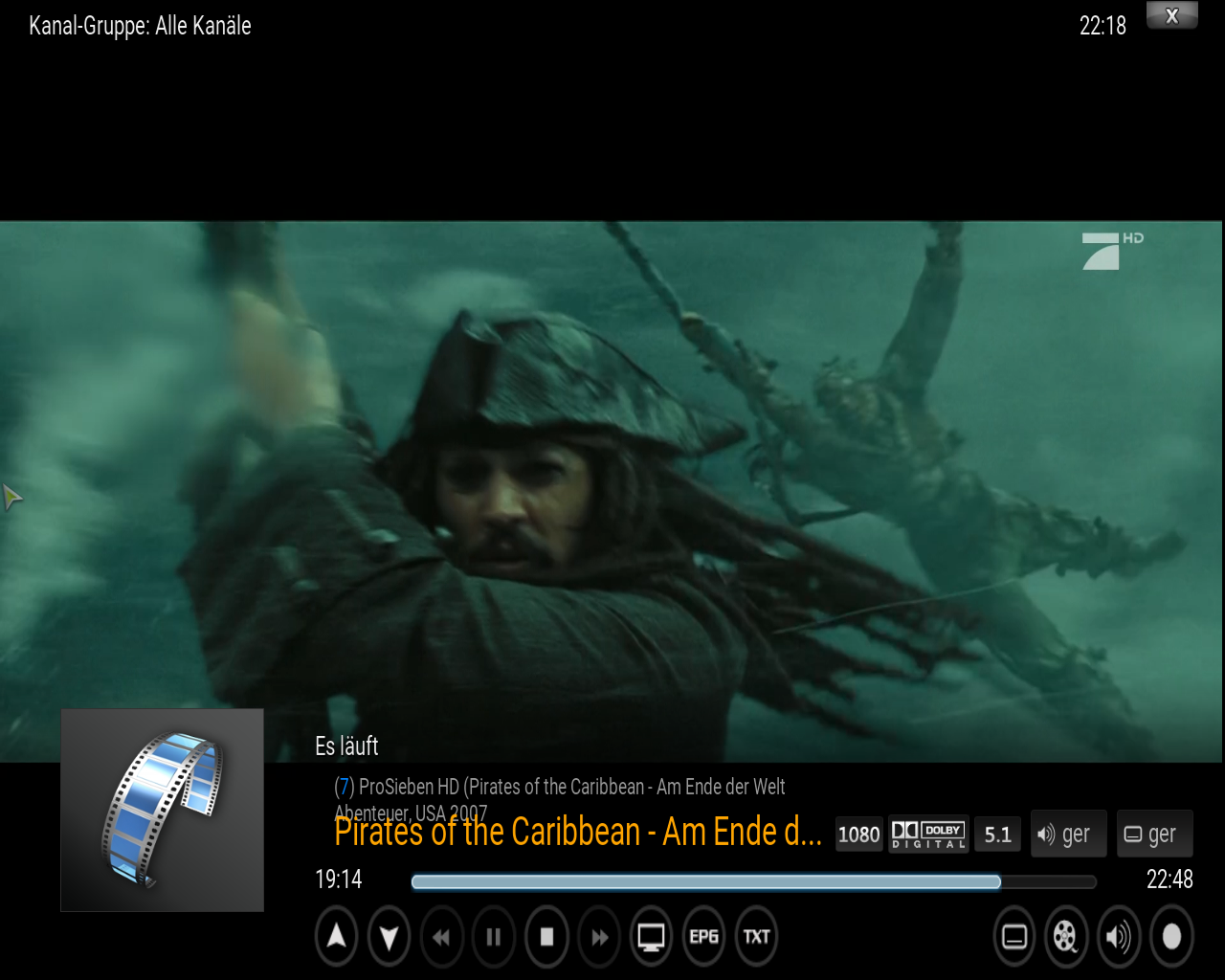Click the audio language 'ger' indicator

[1068, 834]
